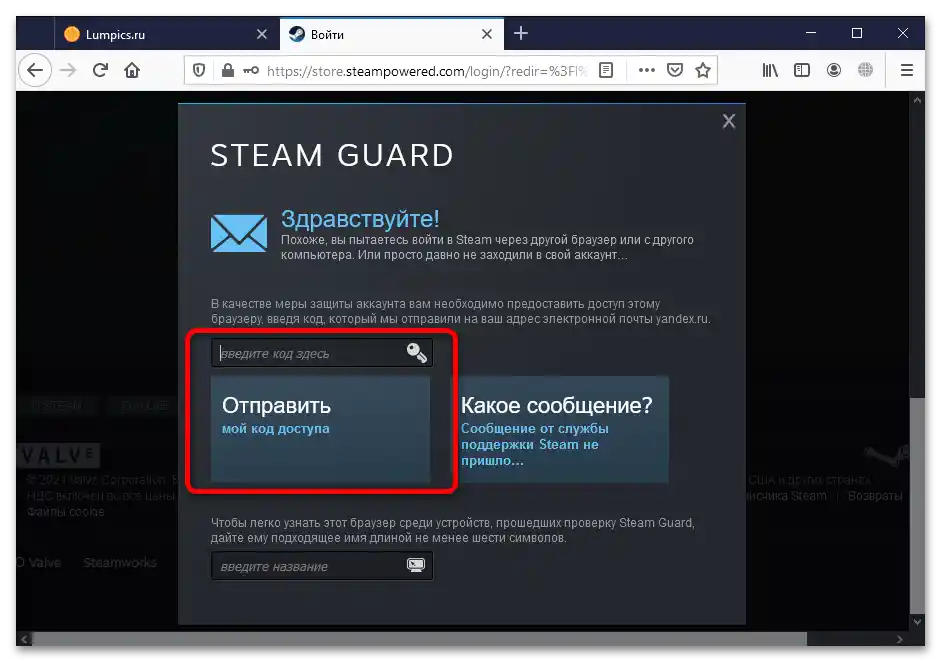The height and width of the screenshot is (662, 941).
Task: Focus the введите название field
Action: coord(322,565)
